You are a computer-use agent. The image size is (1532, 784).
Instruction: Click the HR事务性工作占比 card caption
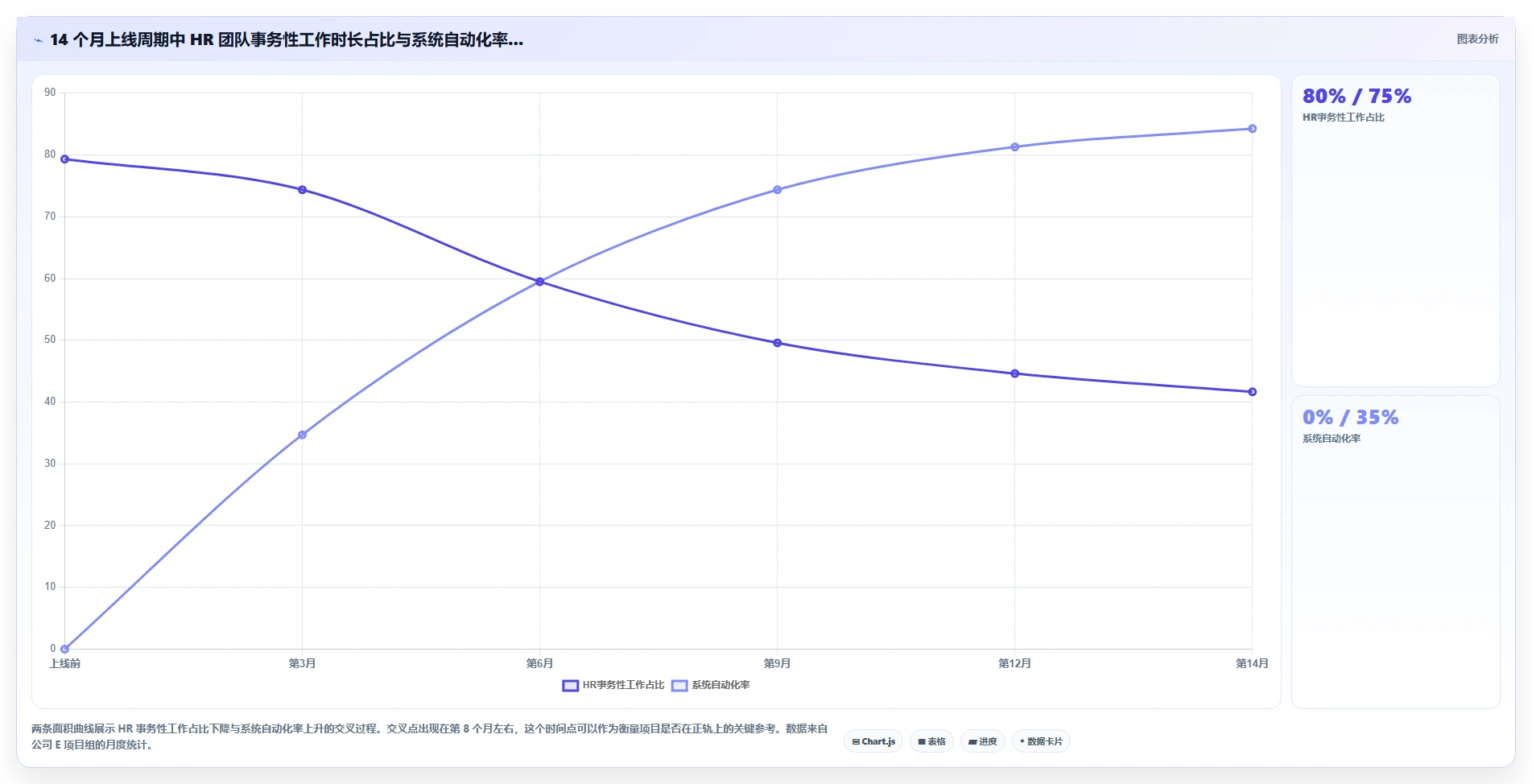(x=1344, y=118)
